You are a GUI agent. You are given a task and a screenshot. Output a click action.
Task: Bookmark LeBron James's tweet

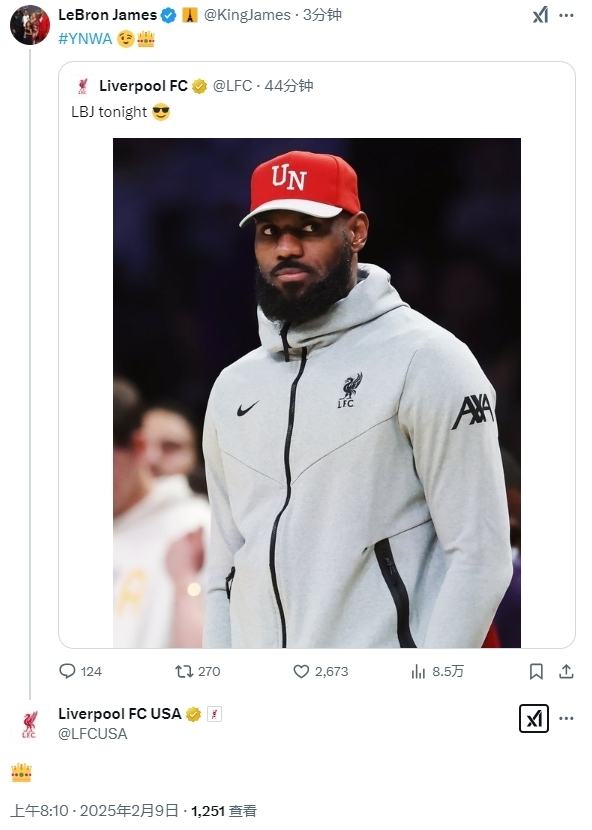pos(536,671)
